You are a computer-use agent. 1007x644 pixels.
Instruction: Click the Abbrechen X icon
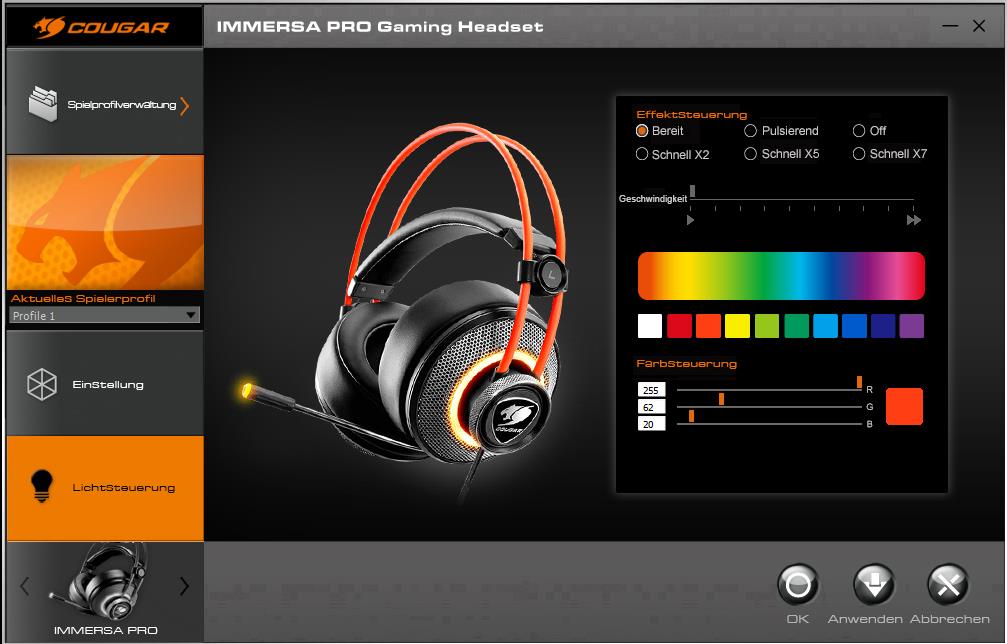point(948,585)
